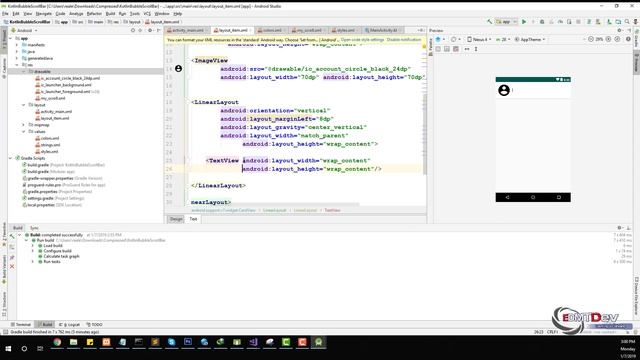
Task: Click Open code style settings link
Action: pos(362,40)
